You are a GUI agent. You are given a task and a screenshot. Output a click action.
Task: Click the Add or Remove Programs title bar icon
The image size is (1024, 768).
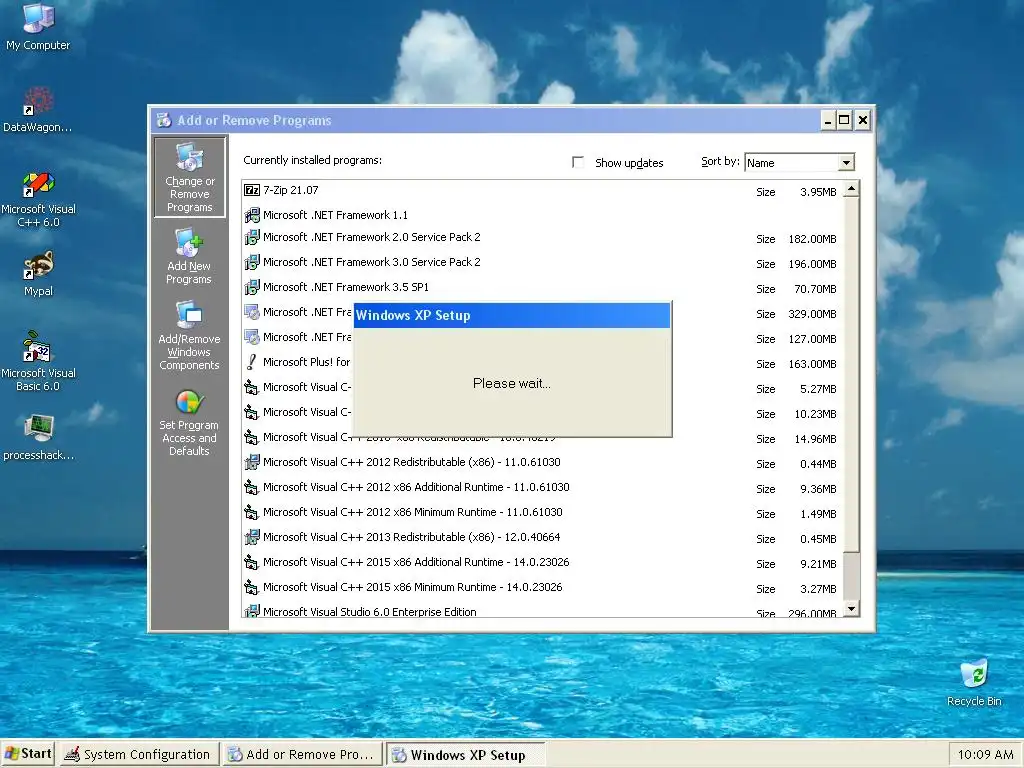click(x=164, y=120)
